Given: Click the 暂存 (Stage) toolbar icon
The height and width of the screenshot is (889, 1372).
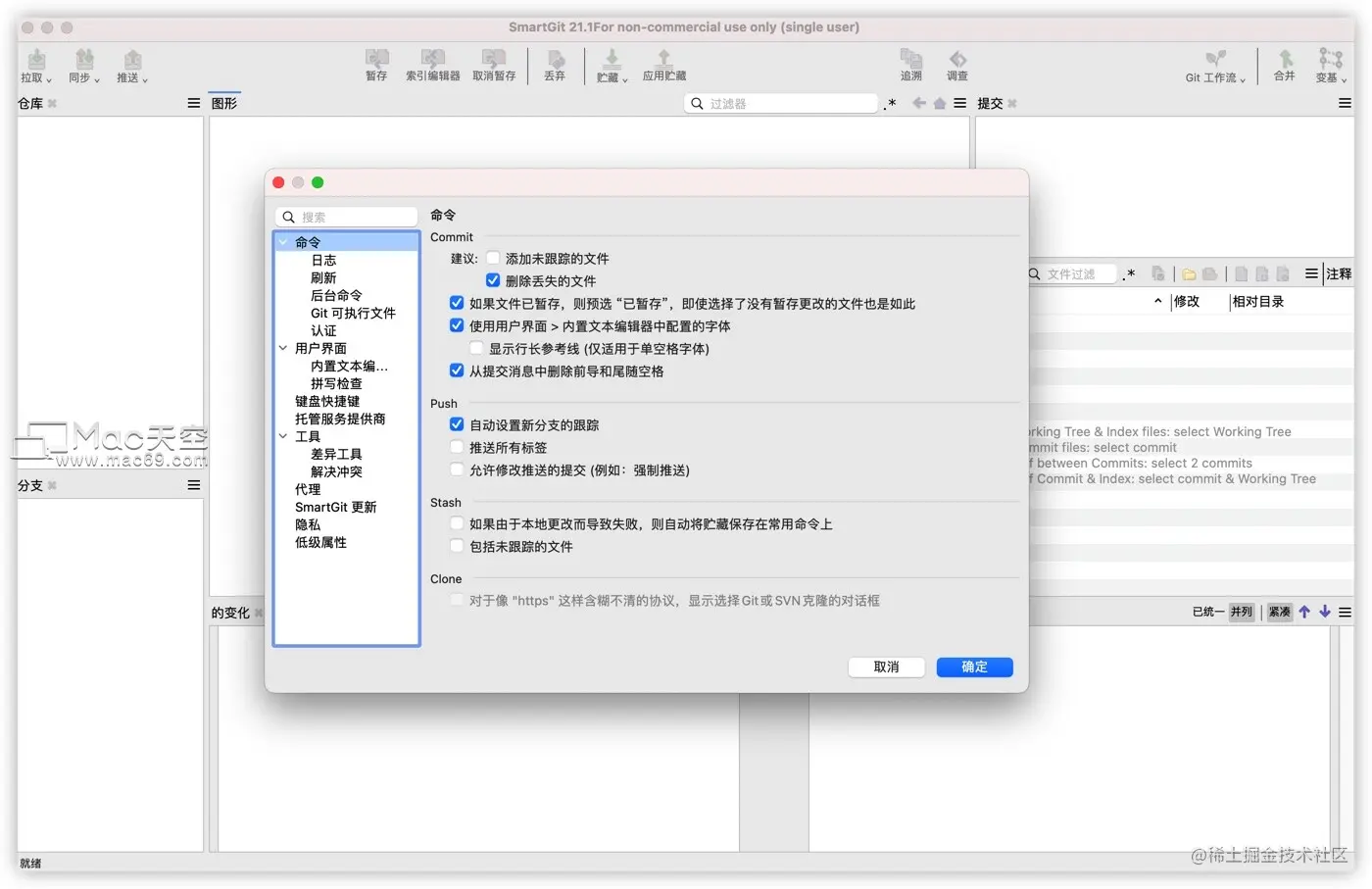Looking at the screenshot, I should pos(376,59).
